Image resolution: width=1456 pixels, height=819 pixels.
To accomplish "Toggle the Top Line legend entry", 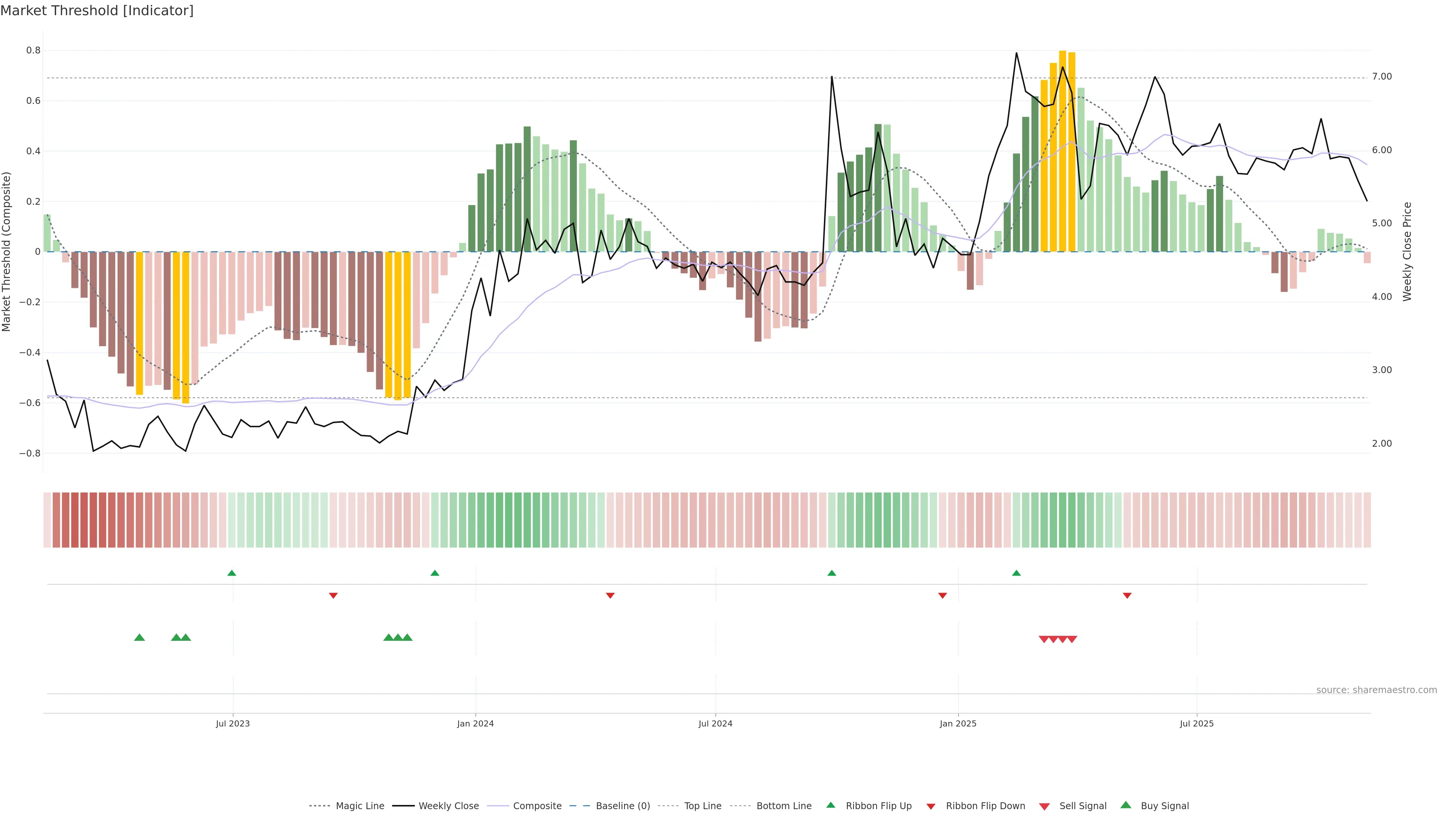I will click(x=703, y=806).
